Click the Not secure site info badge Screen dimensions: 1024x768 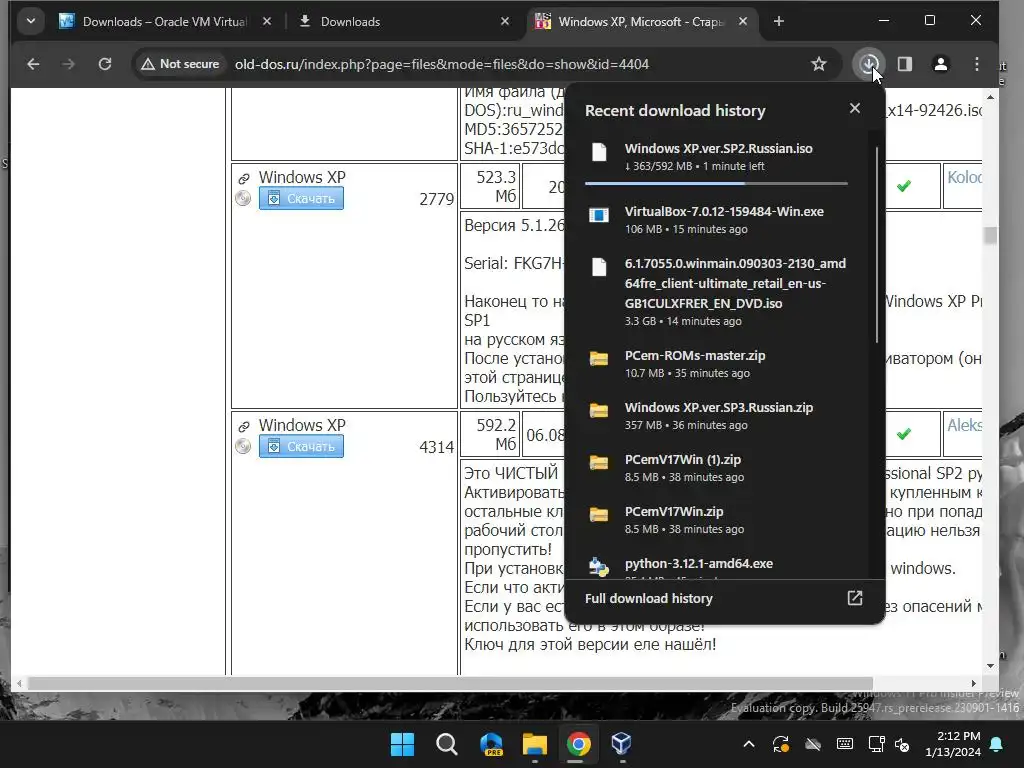click(x=180, y=64)
